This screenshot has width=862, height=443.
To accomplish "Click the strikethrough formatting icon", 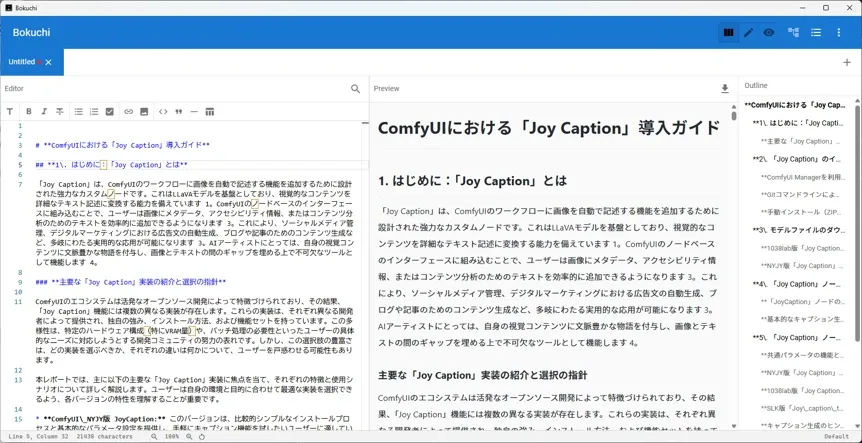I will click(x=59, y=111).
